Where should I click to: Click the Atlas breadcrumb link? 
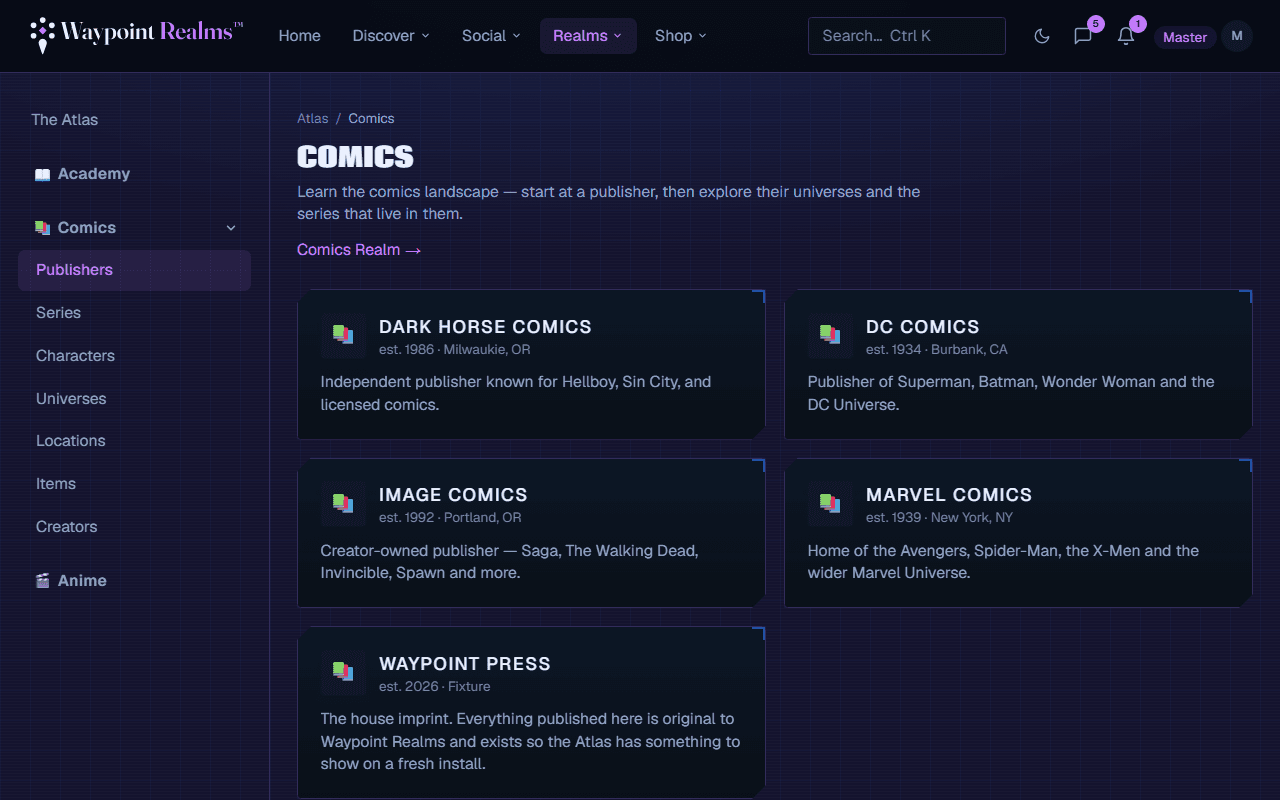(x=313, y=118)
